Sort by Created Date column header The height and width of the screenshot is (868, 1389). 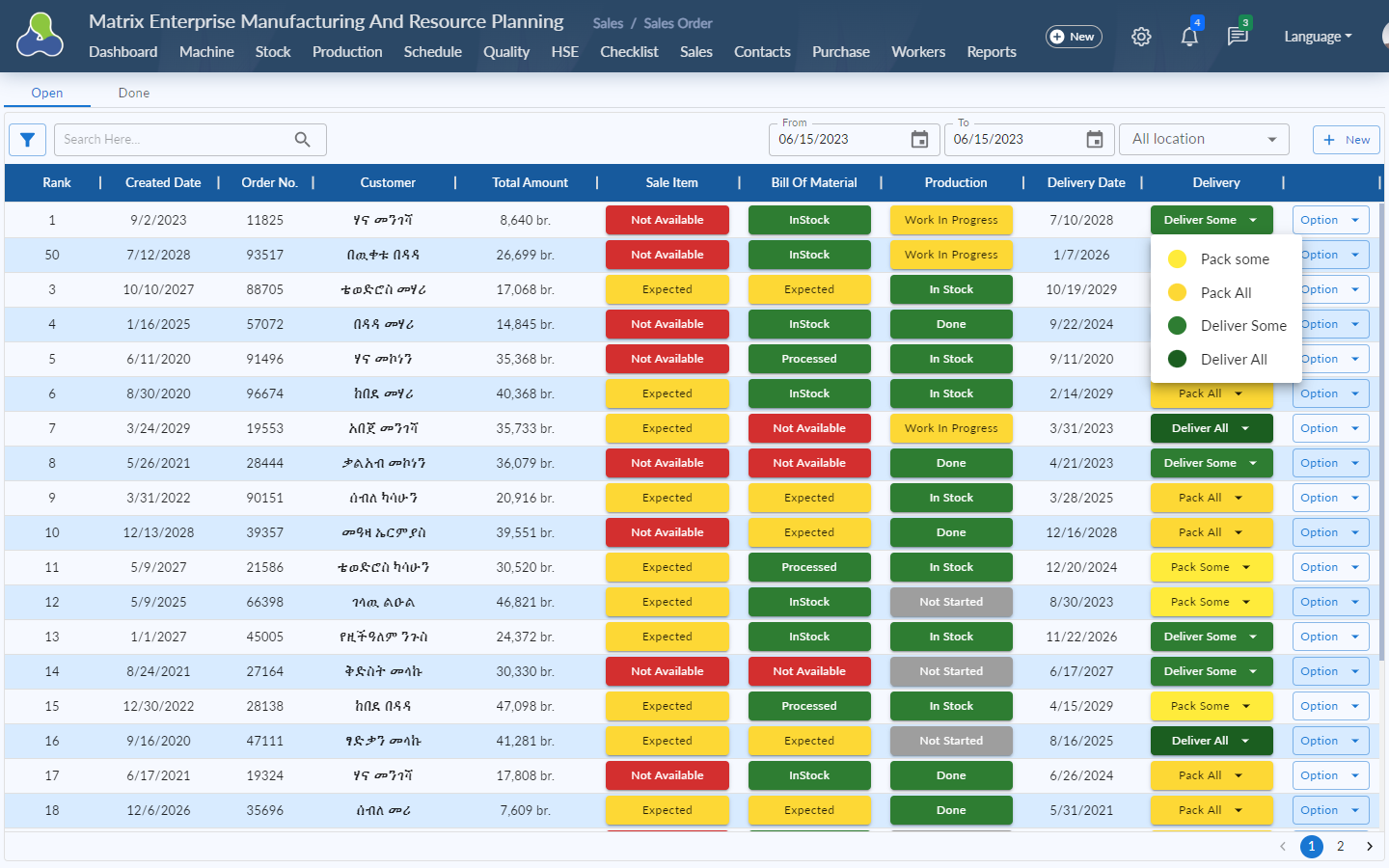tap(163, 182)
